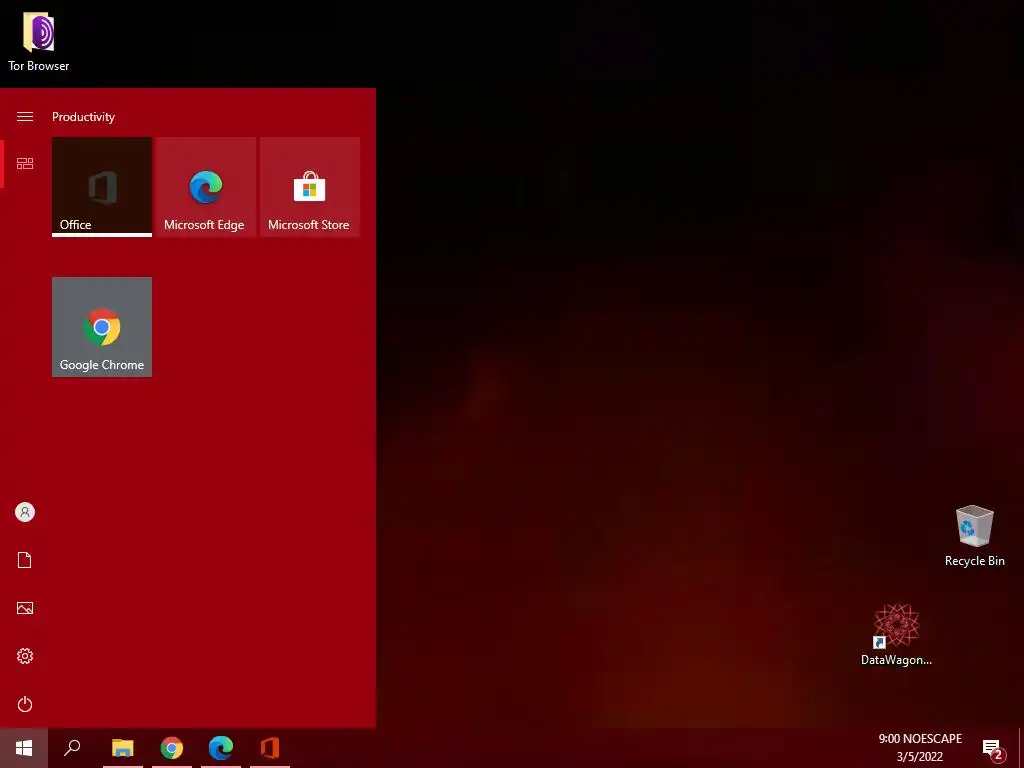Open the Documents sidebar icon
Viewport: 1024px width, 768px height.
pyautogui.click(x=25, y=560)
